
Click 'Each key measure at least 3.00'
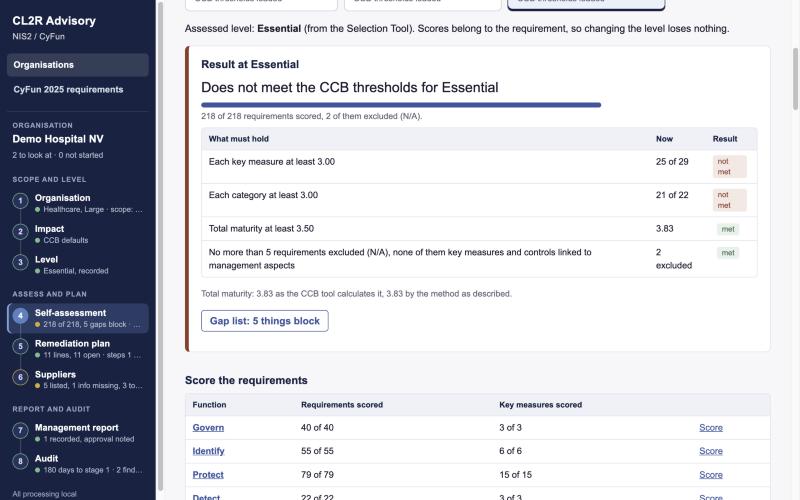point(271,162)
